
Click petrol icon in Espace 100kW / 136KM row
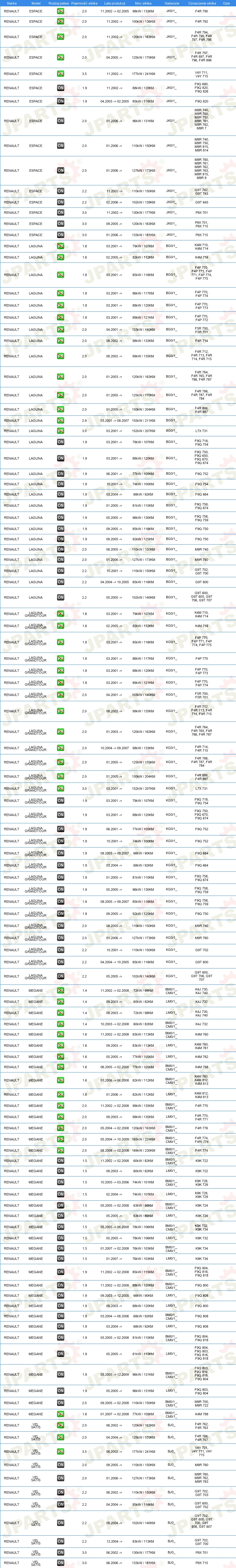60,21
